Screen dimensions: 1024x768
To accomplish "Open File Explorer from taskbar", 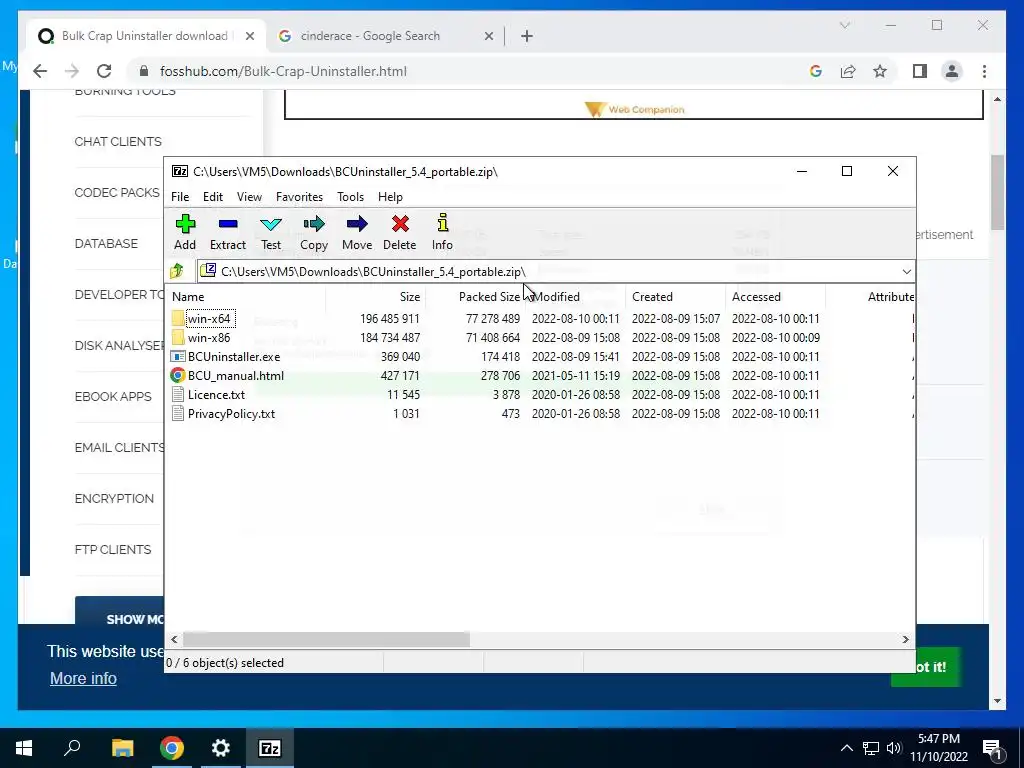I will pos(122,748).
